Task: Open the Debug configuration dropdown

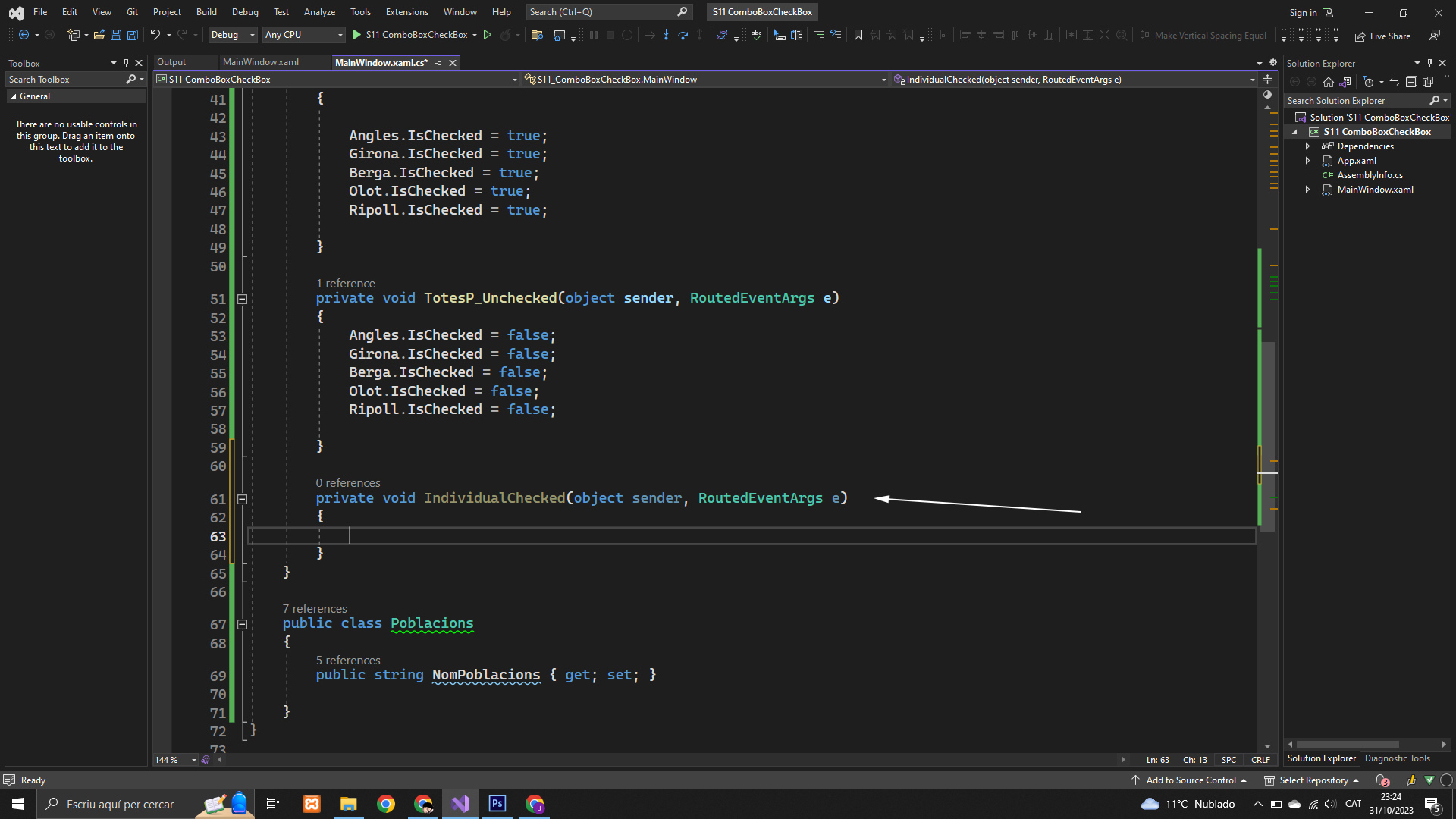Action: pyautogui.click(x=233, y=35)
